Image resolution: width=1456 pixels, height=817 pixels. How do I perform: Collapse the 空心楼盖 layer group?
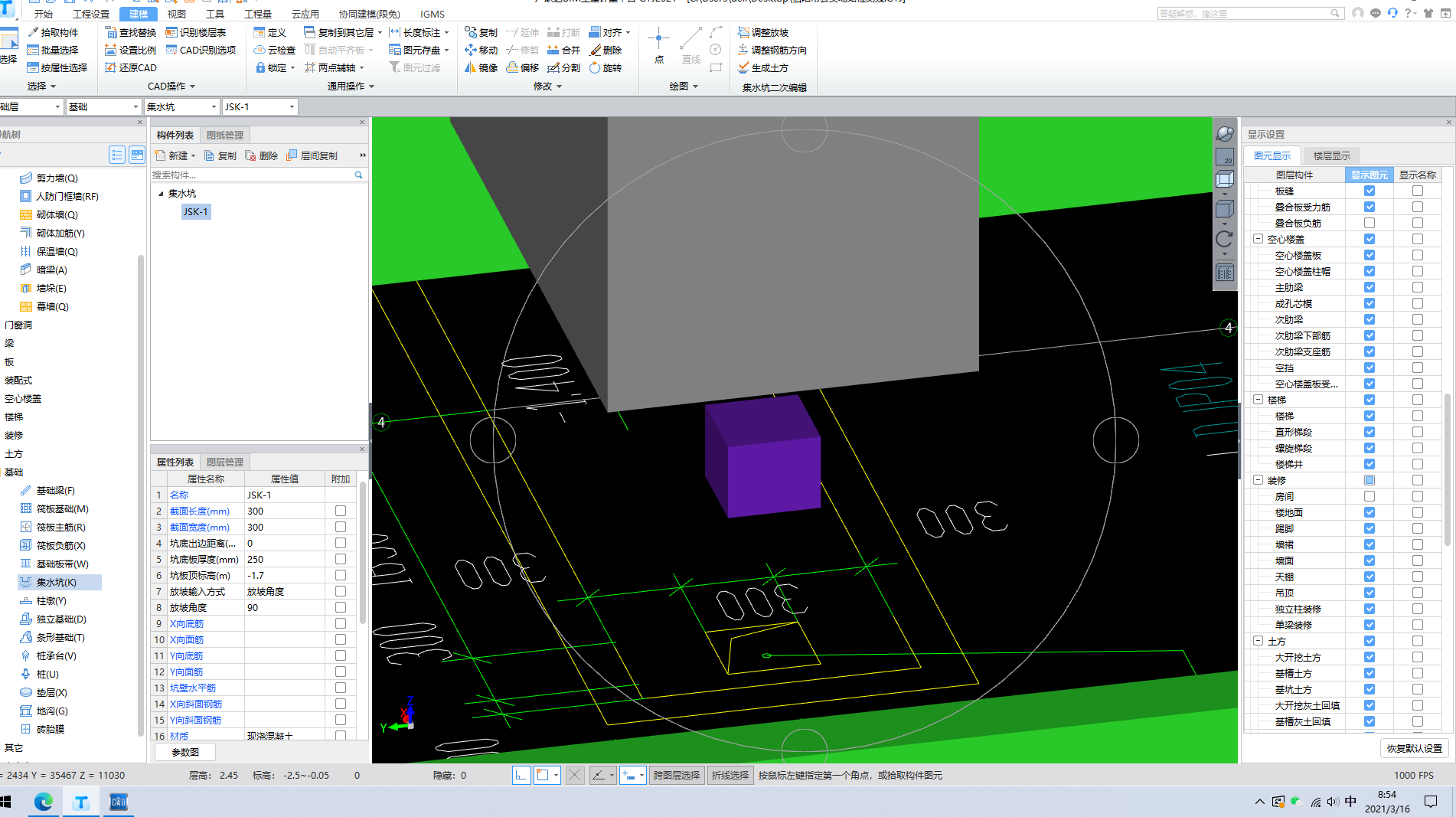point(1258,239)
